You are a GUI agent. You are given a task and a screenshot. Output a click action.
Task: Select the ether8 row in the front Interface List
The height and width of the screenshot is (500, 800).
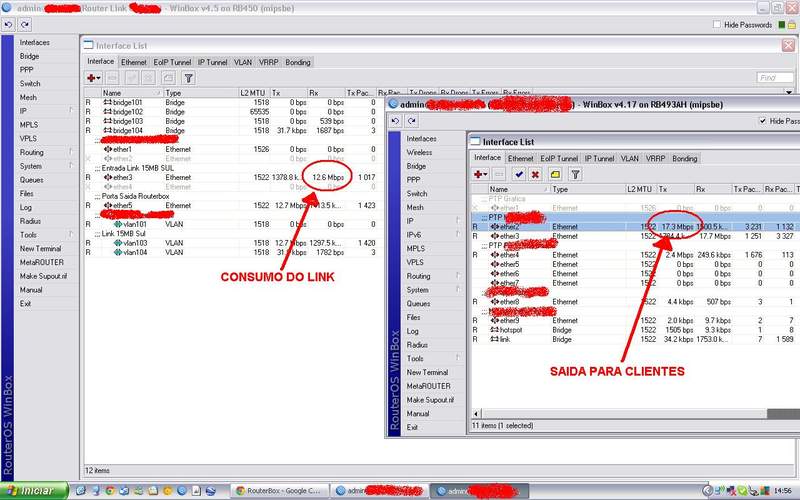[635, 302]
